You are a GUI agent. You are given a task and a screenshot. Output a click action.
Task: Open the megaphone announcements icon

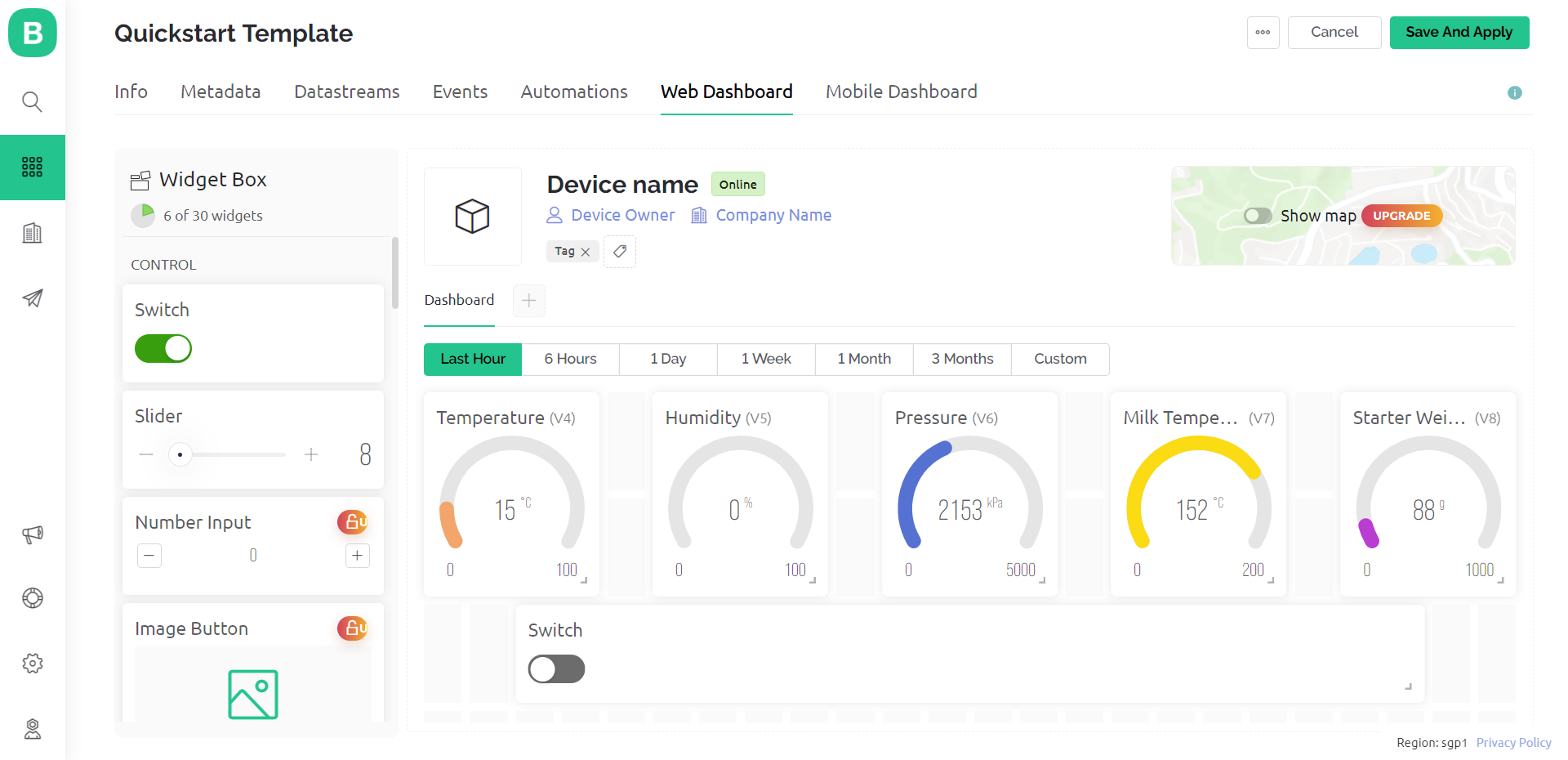(x=32, y=534)
